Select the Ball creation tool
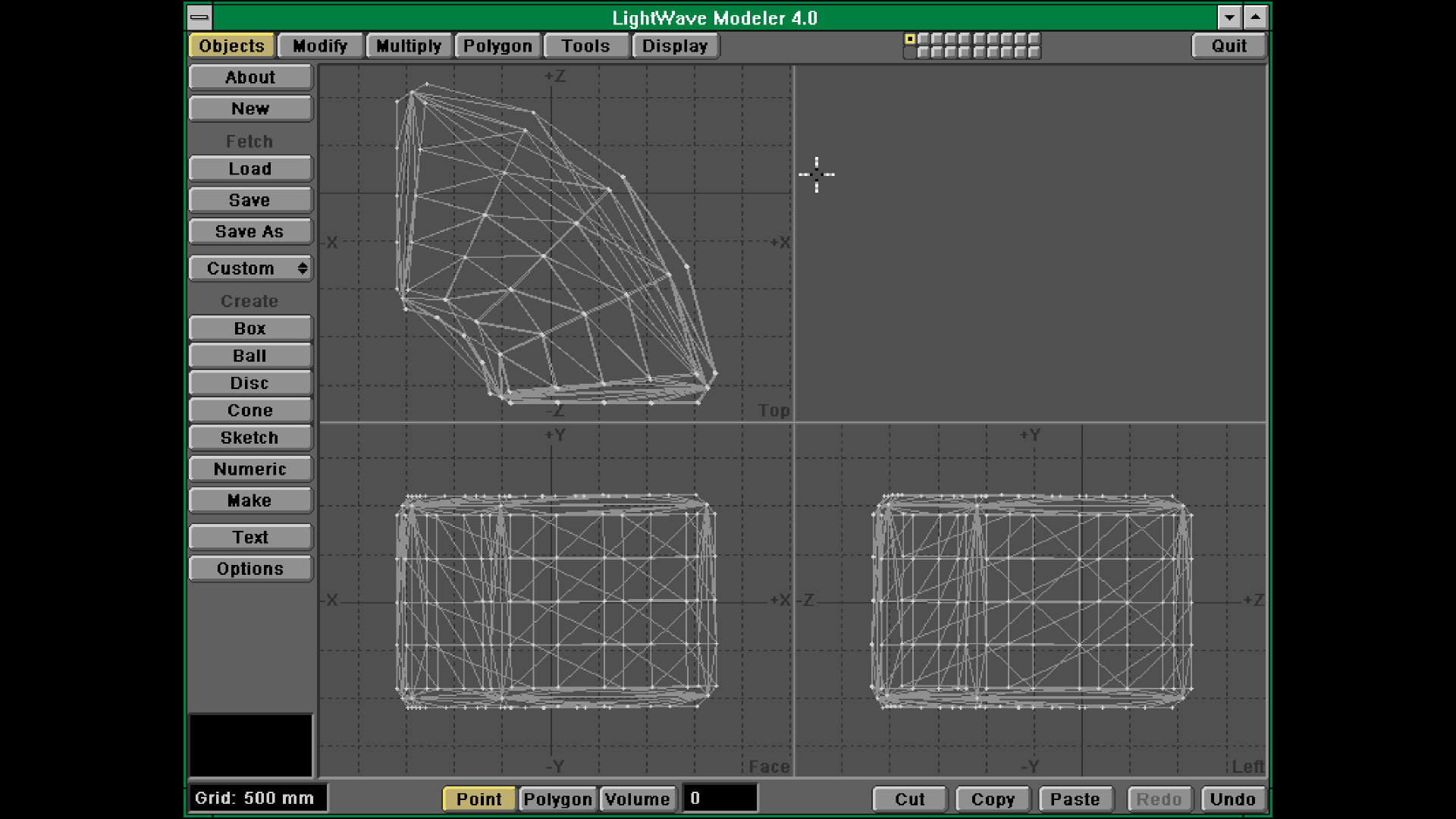This screenshot has width=1456, height=819. click(x=250, y=356)
